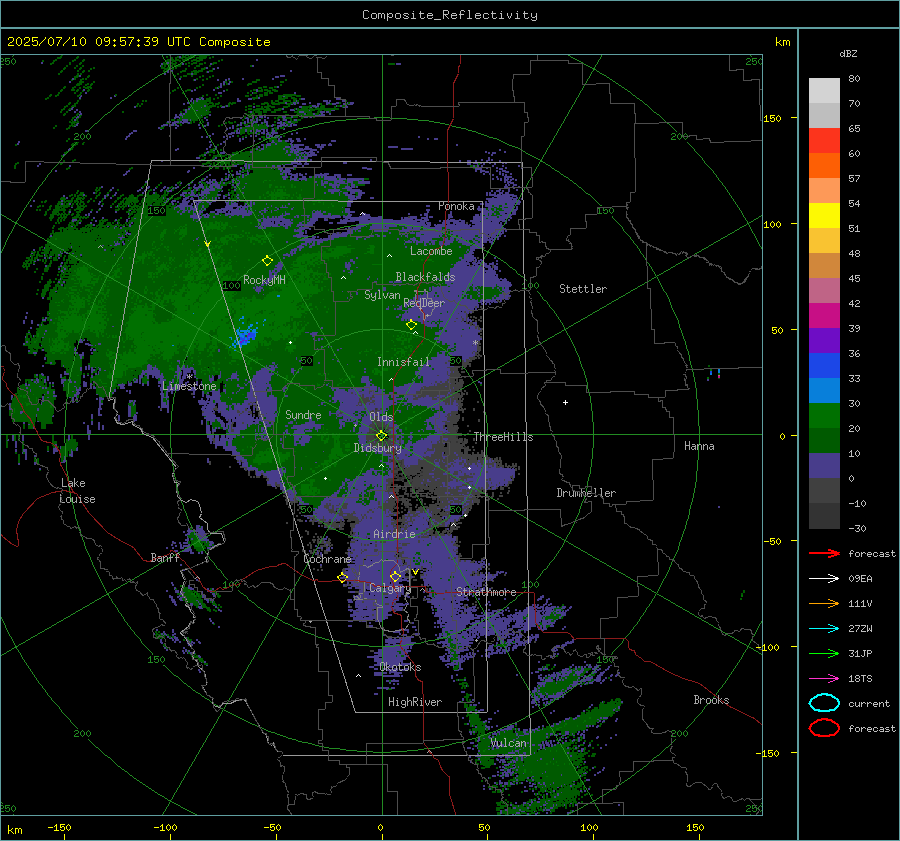Click the Stettler city label
Viewport: 900px width, 841px height.
click(x=583, y=289)
